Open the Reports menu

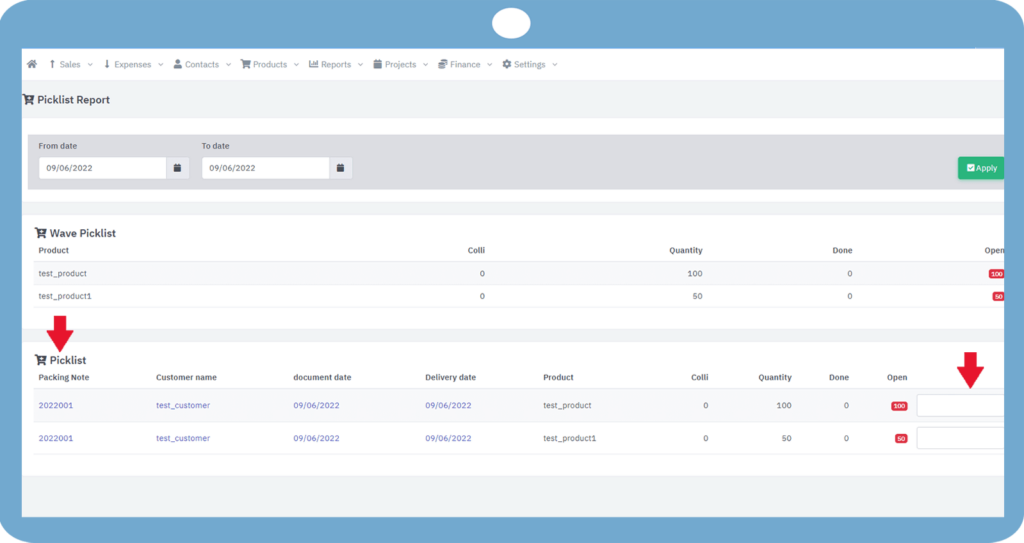(x=336, y=64)
